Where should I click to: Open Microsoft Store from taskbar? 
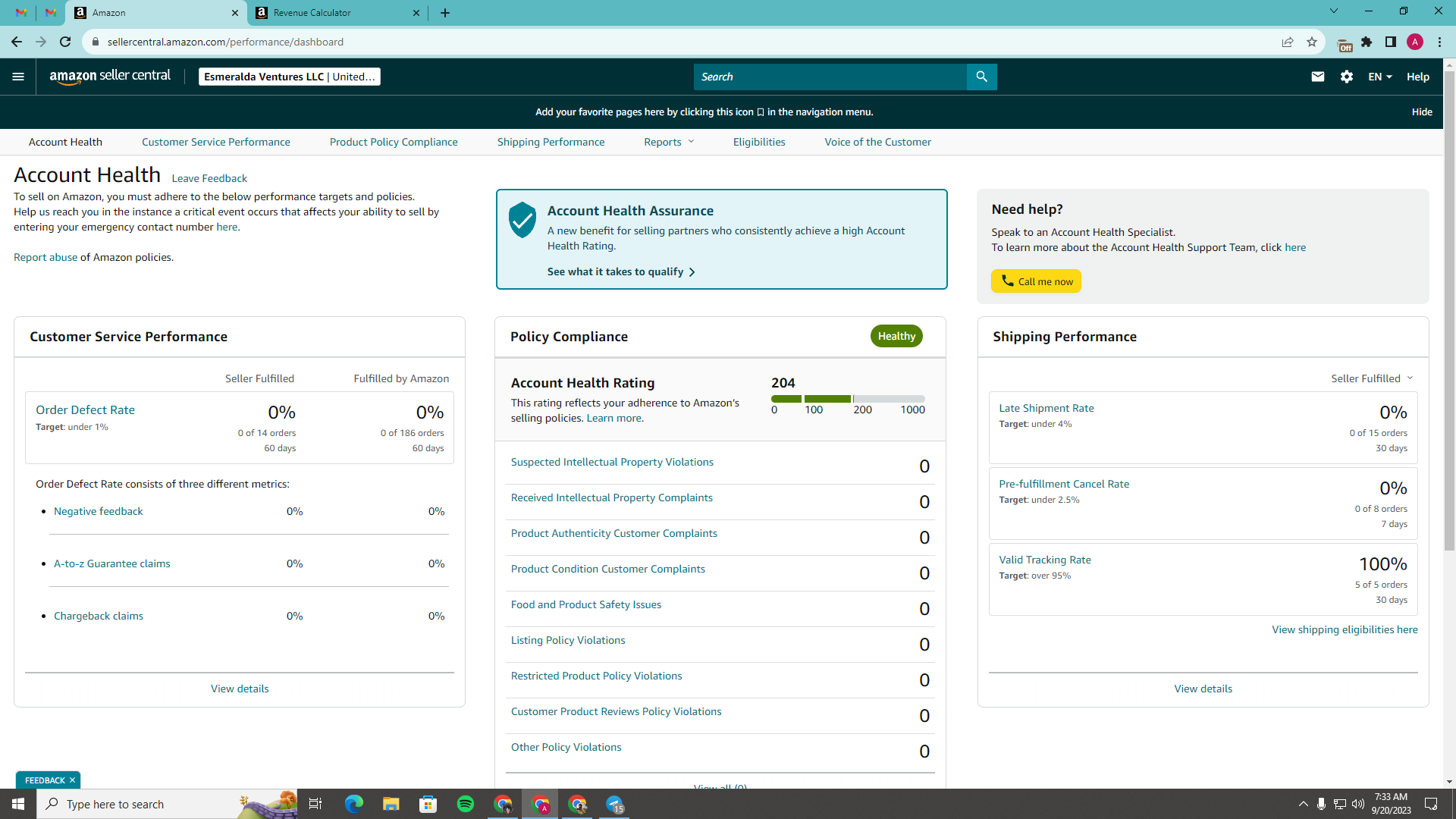[428, 804]
